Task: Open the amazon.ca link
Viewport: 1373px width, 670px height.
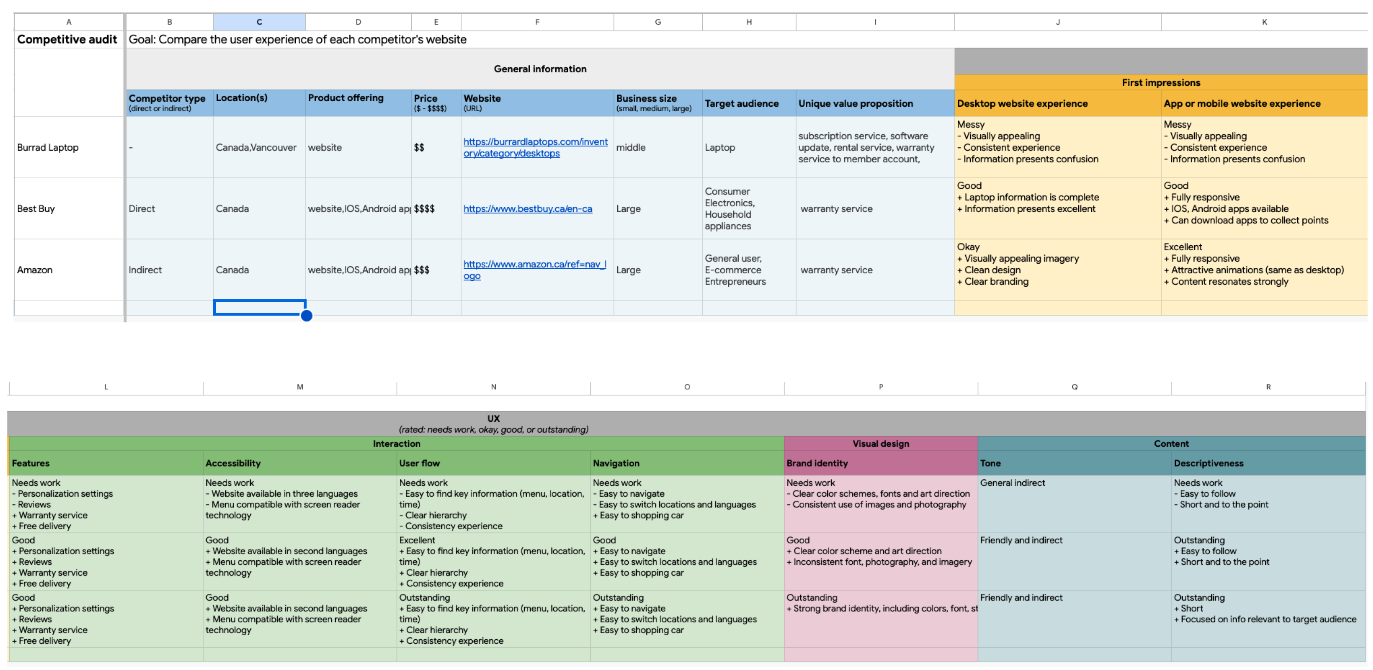Action: pos(535,270)
